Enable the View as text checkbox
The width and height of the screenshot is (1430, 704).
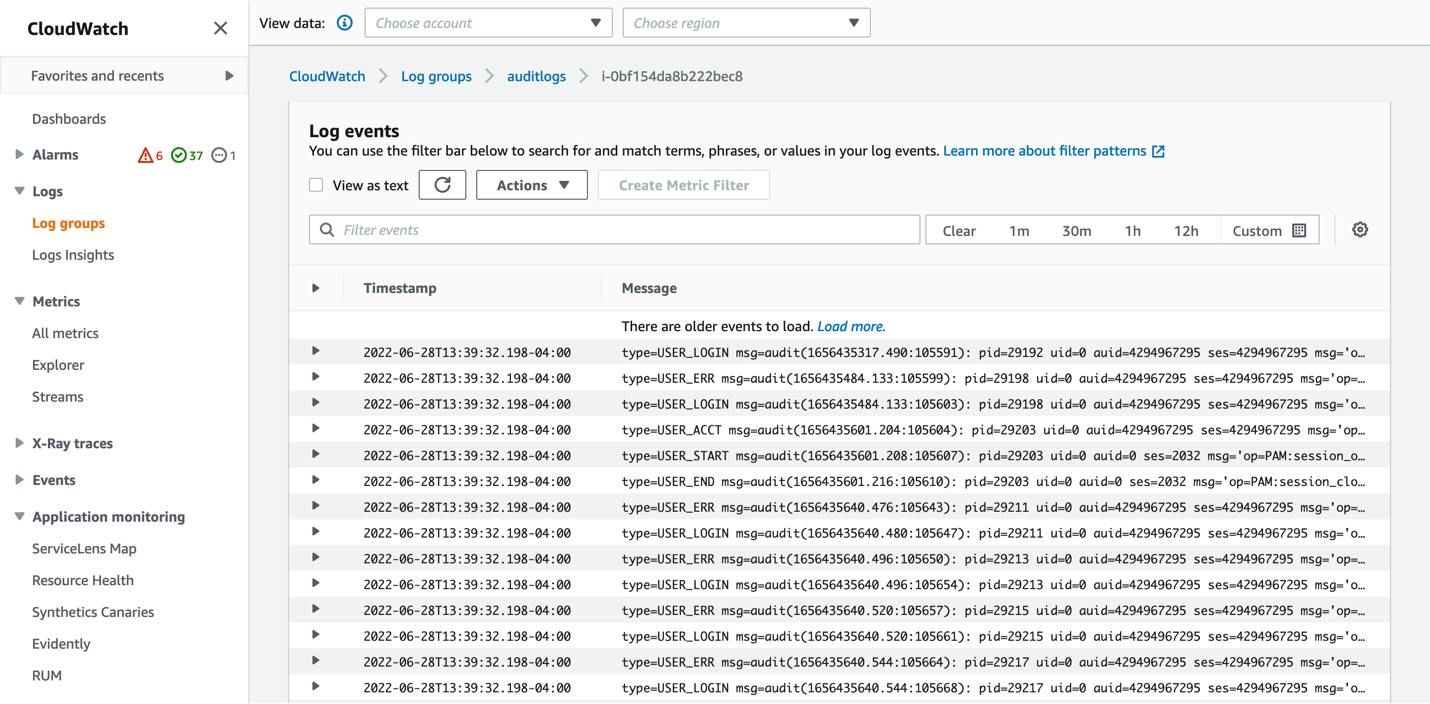pyautogui.click(x=316, y=185)
